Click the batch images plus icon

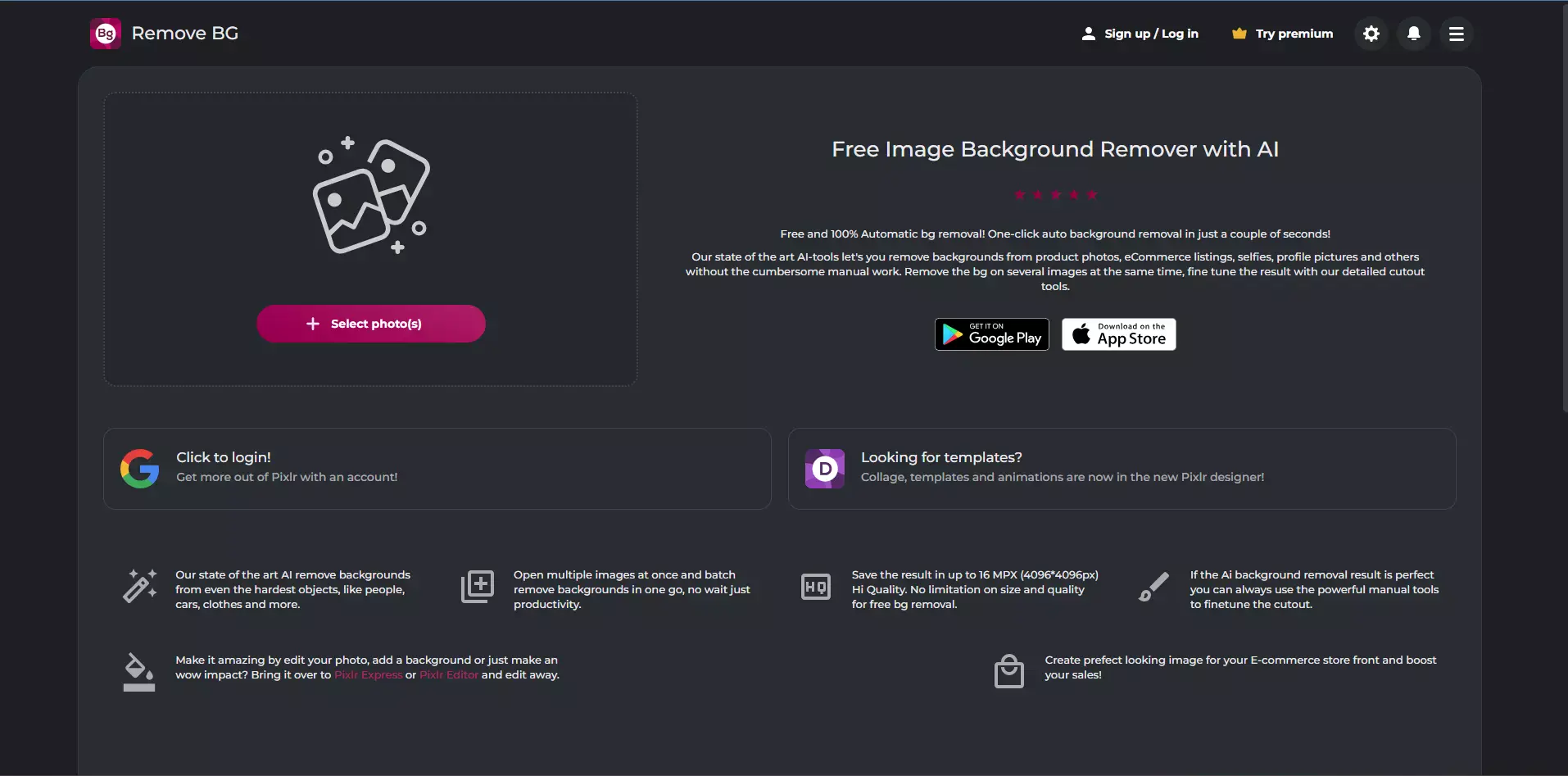coord(478,586)
